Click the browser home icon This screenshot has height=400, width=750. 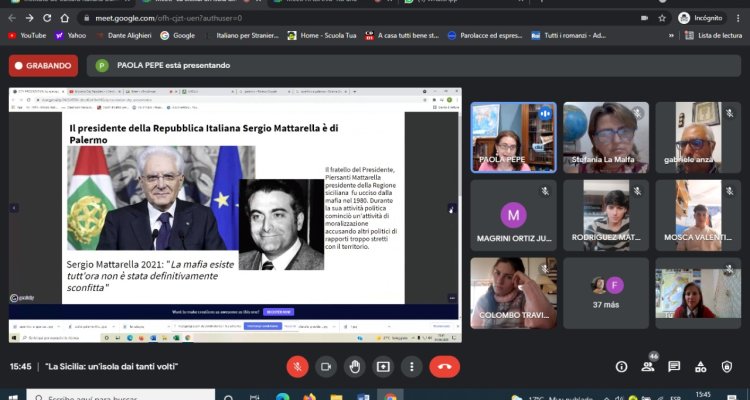point(65,18)
